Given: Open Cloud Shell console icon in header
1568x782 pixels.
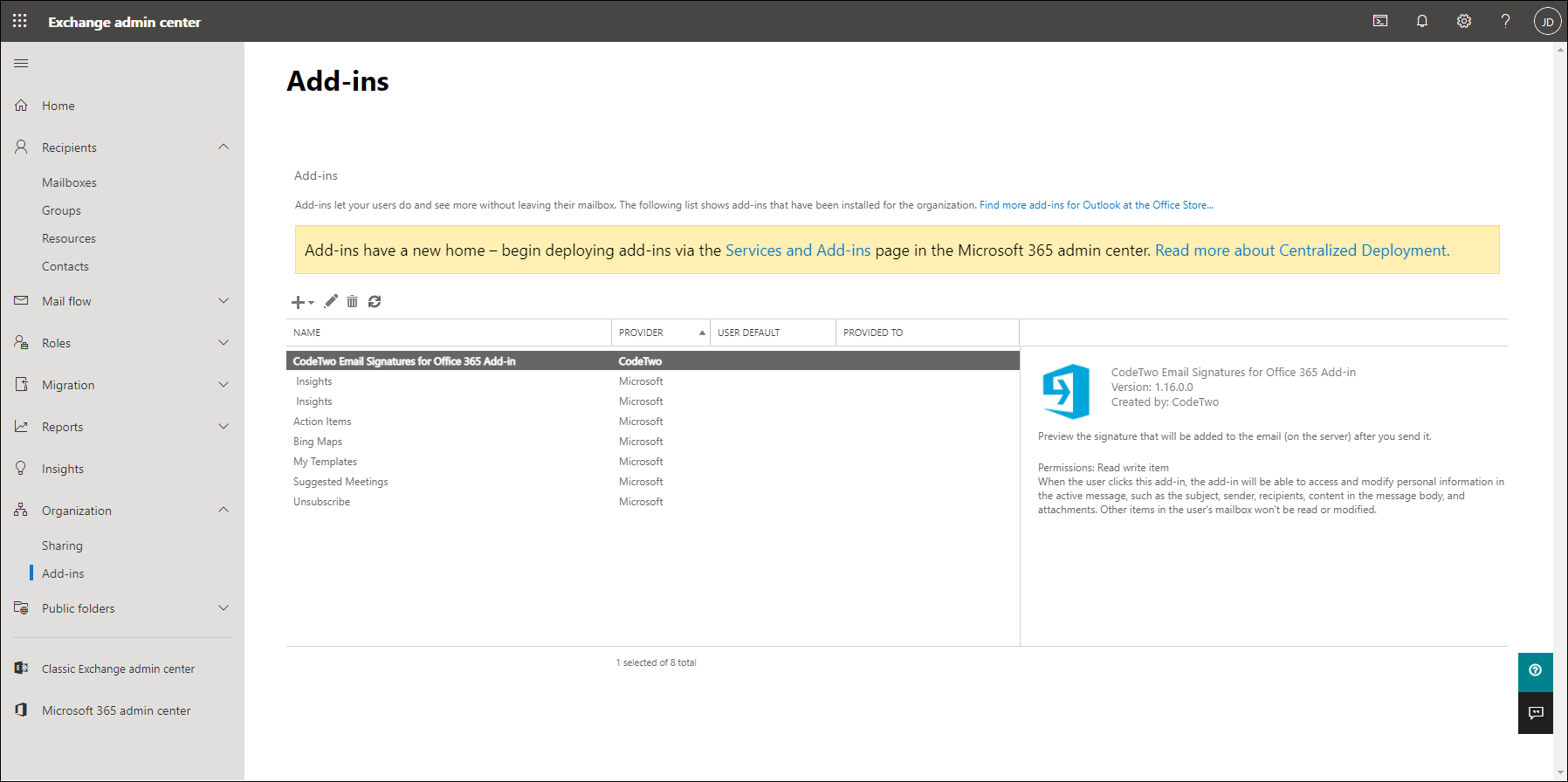Looking at the screenshot, I should point(1380,21).
